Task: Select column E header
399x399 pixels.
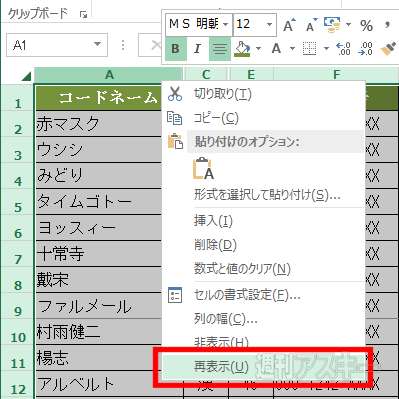Action: [x=251, y=75]
